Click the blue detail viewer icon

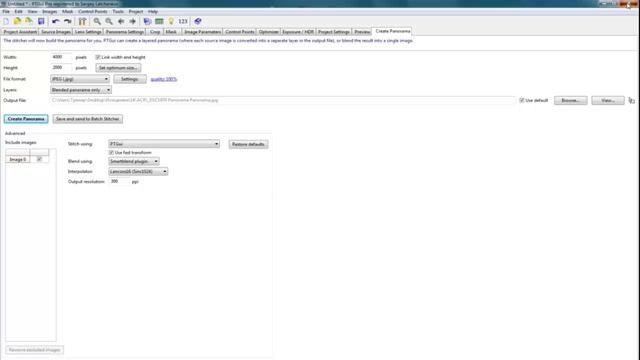pyautogui.click(x=198, y=21)
